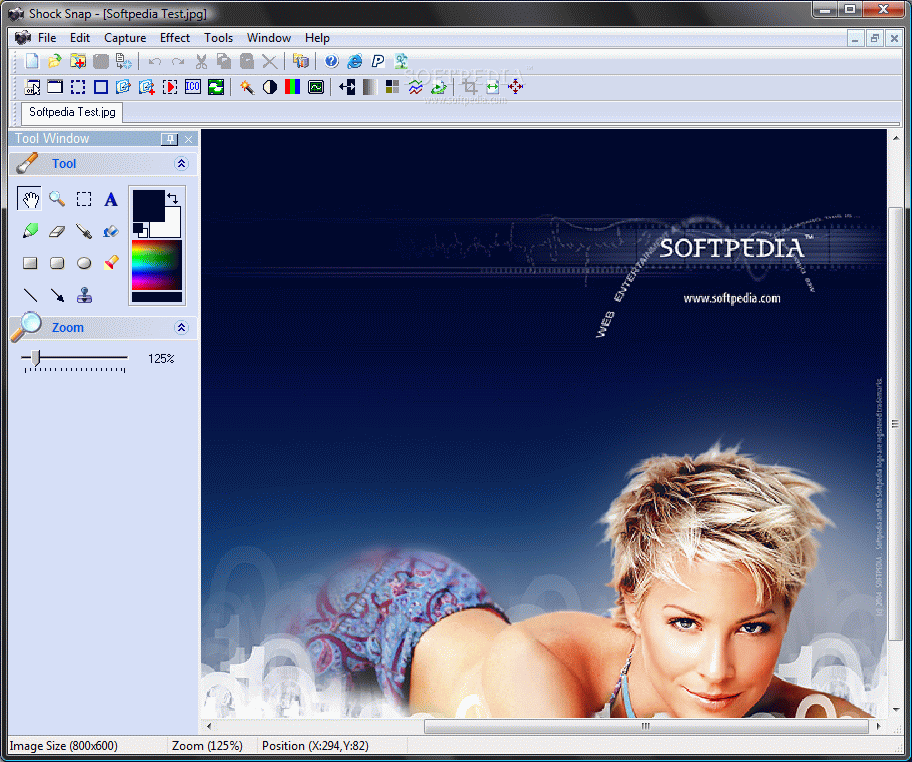Screen dimensions: 912x762
Task: Select the highlighter tool
Action: [111, 263]
